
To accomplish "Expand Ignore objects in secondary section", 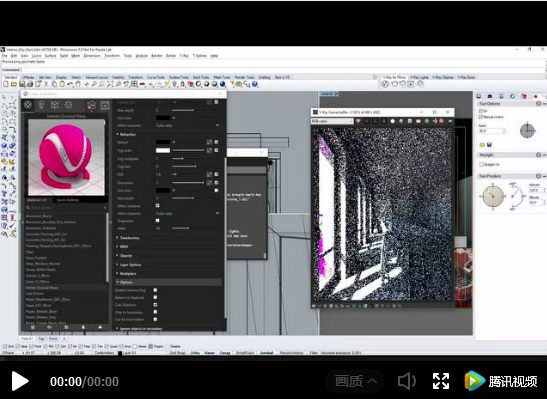I will tap(141, 329).
